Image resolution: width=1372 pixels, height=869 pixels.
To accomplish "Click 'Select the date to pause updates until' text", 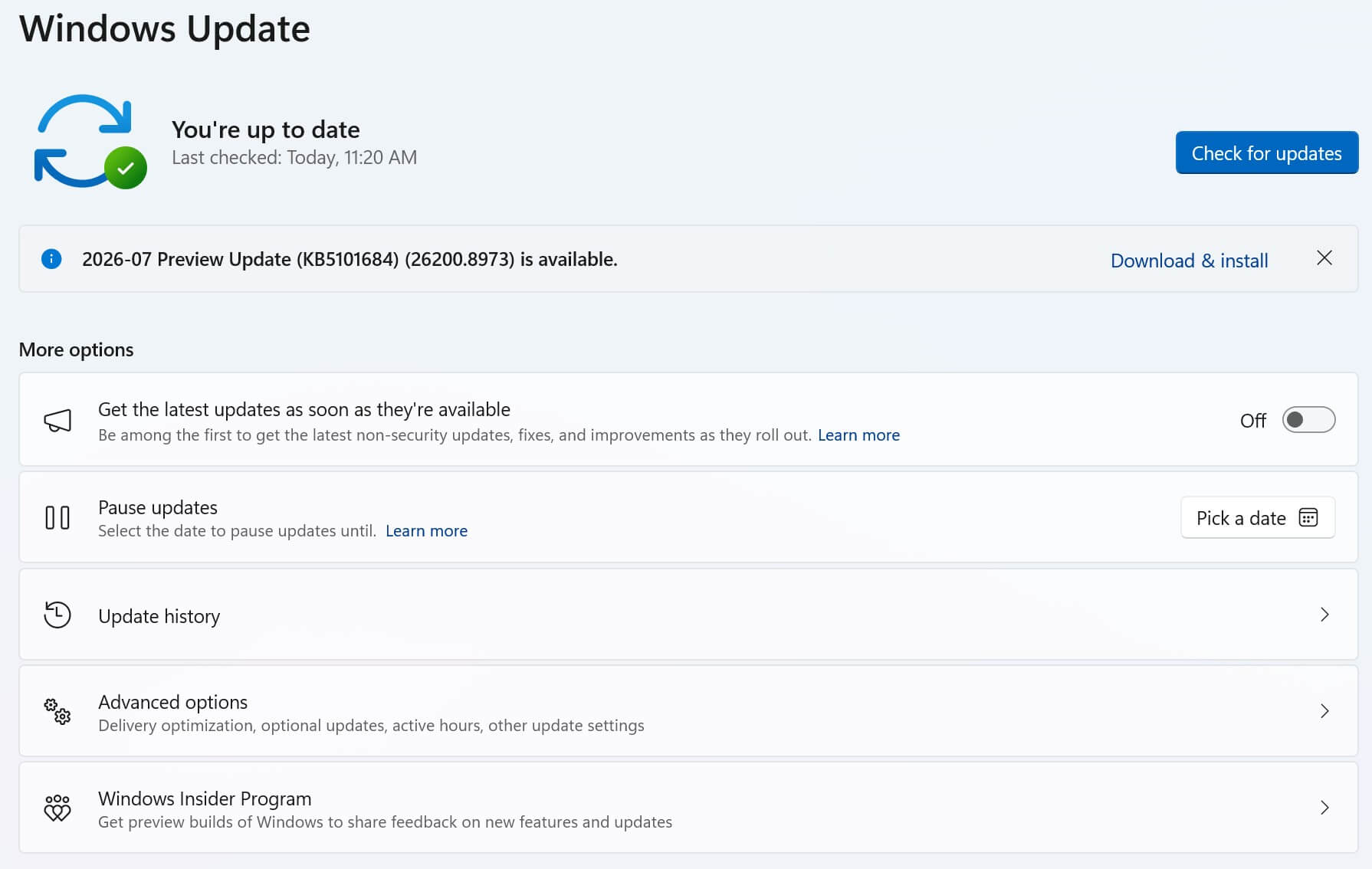I will pyautogui.click(x=237, y=531).
